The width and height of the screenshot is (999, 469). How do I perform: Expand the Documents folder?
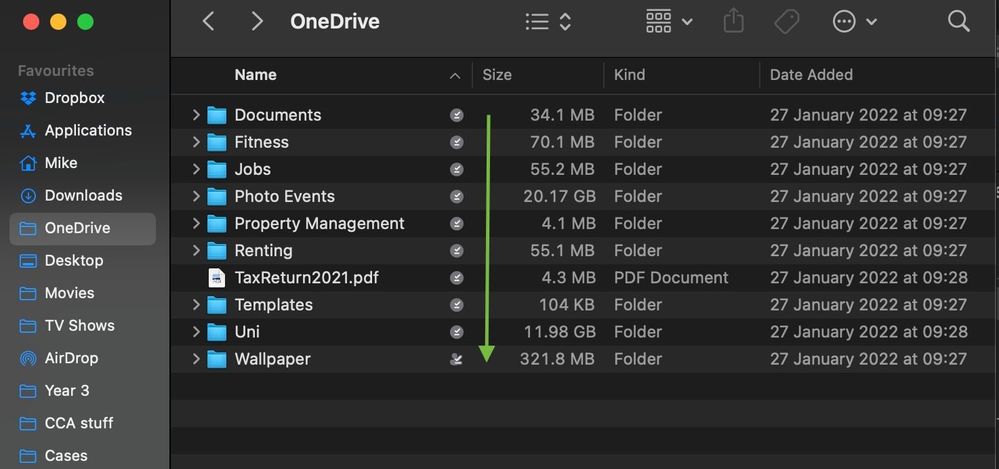(x=196, y=115)
